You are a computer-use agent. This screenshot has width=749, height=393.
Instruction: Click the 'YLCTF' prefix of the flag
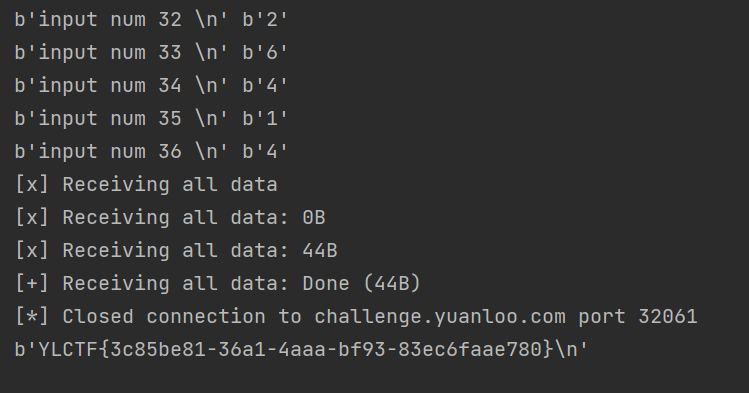(x=68, y=350)
